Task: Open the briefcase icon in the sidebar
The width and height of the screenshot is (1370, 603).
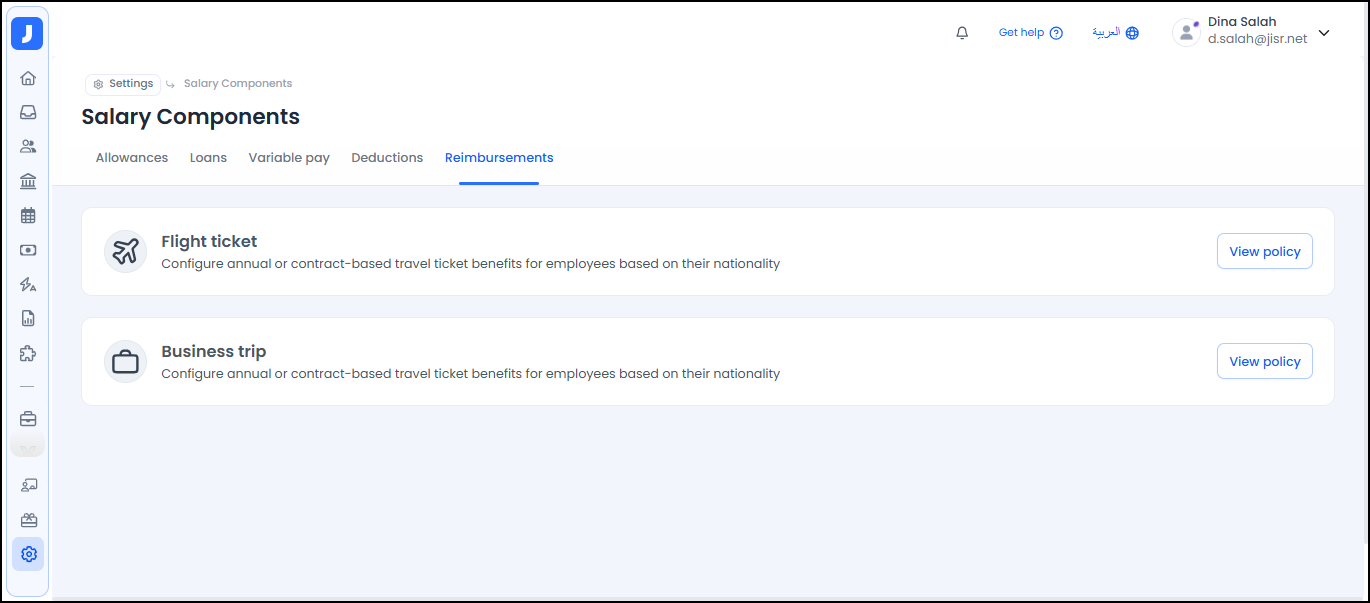Action: [x=28, y=419]
